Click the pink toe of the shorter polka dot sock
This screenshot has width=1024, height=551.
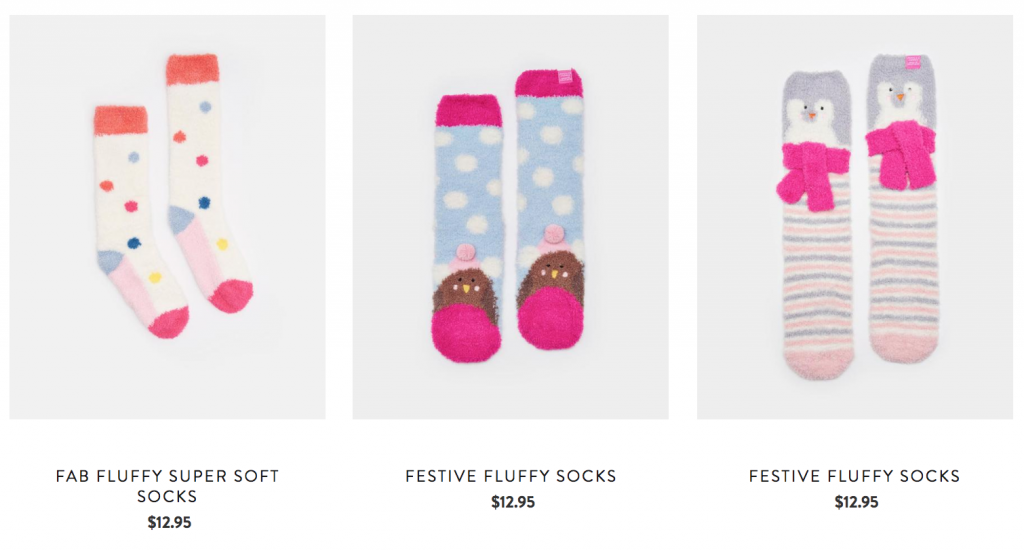click(x=168, y=323)
